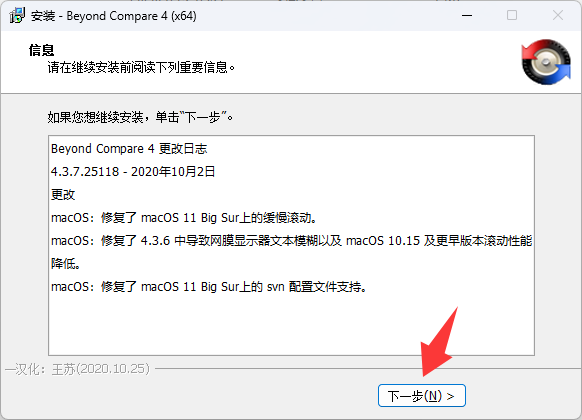The image size is (582, 420).
Task: Click the svn 配置文件支持 changelog line
Action: (x=209, y=287)
